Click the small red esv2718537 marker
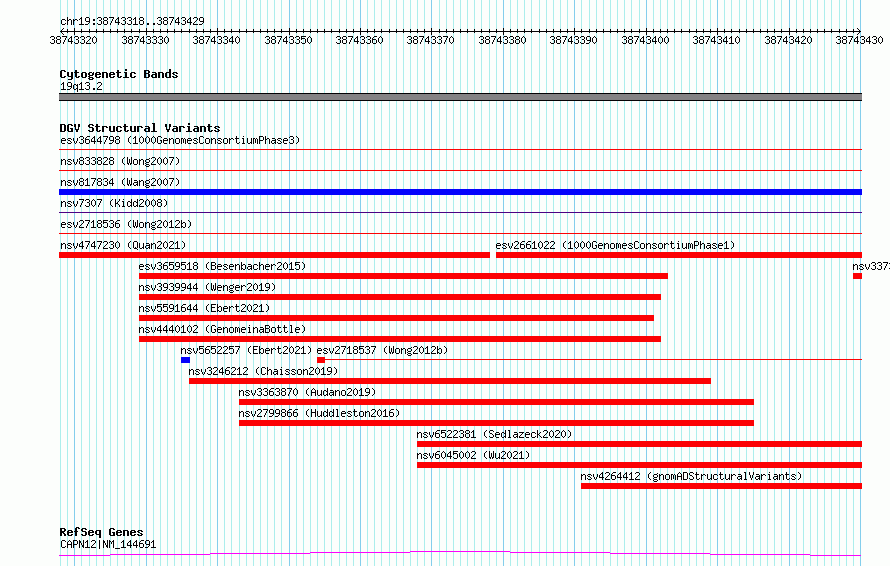890x566 pixels. (x=321, y=360)
